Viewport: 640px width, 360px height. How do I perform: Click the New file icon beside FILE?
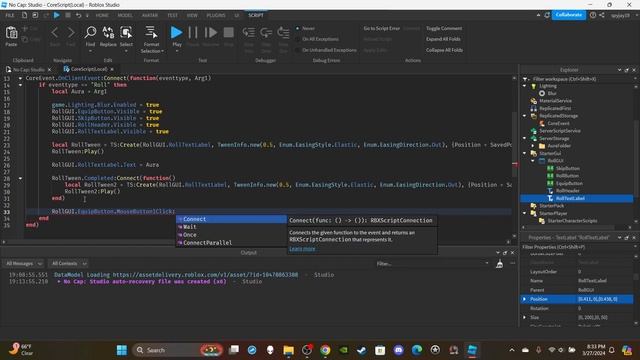(x=24, y=15)
